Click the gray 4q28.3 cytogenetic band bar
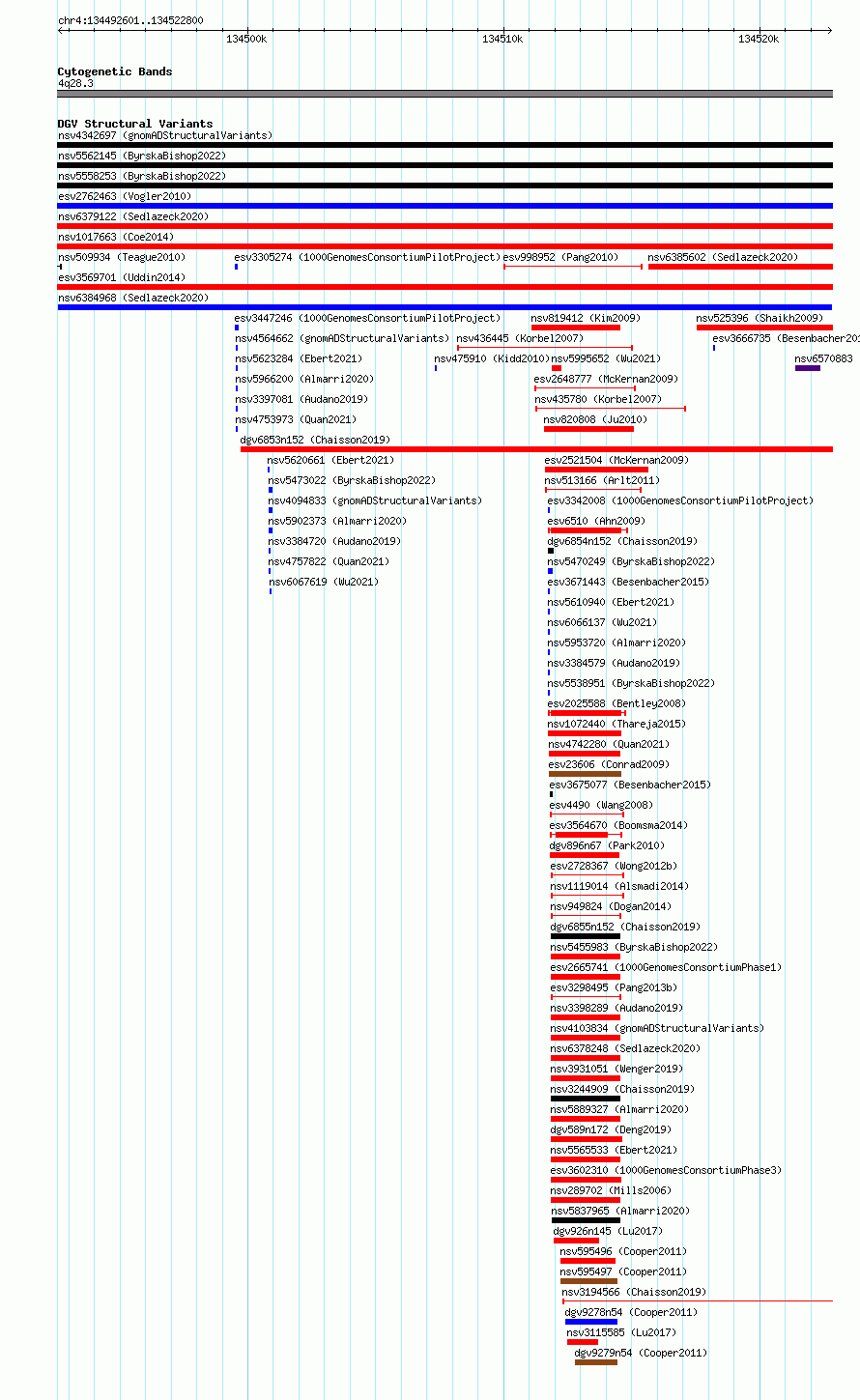Image resolution: width=860 pixels, height=1400 pixels. point(445,94)
